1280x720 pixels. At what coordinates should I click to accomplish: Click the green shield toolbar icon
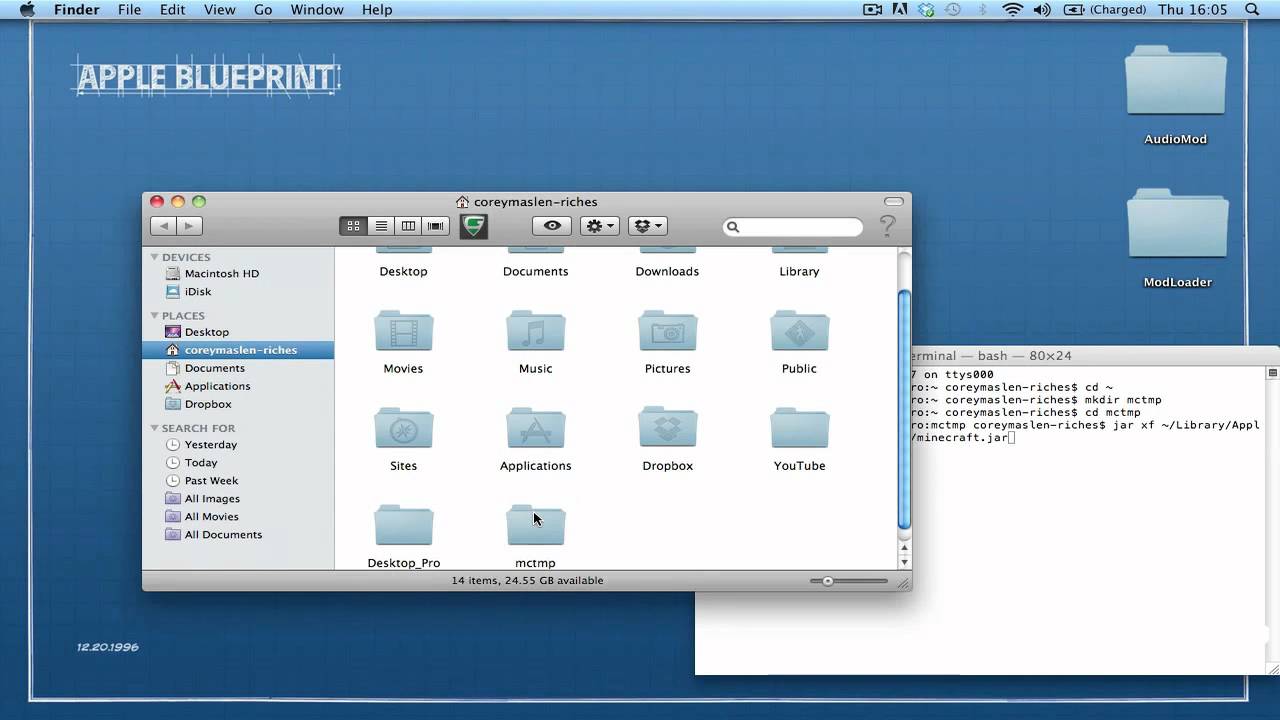tap(474, 226)
